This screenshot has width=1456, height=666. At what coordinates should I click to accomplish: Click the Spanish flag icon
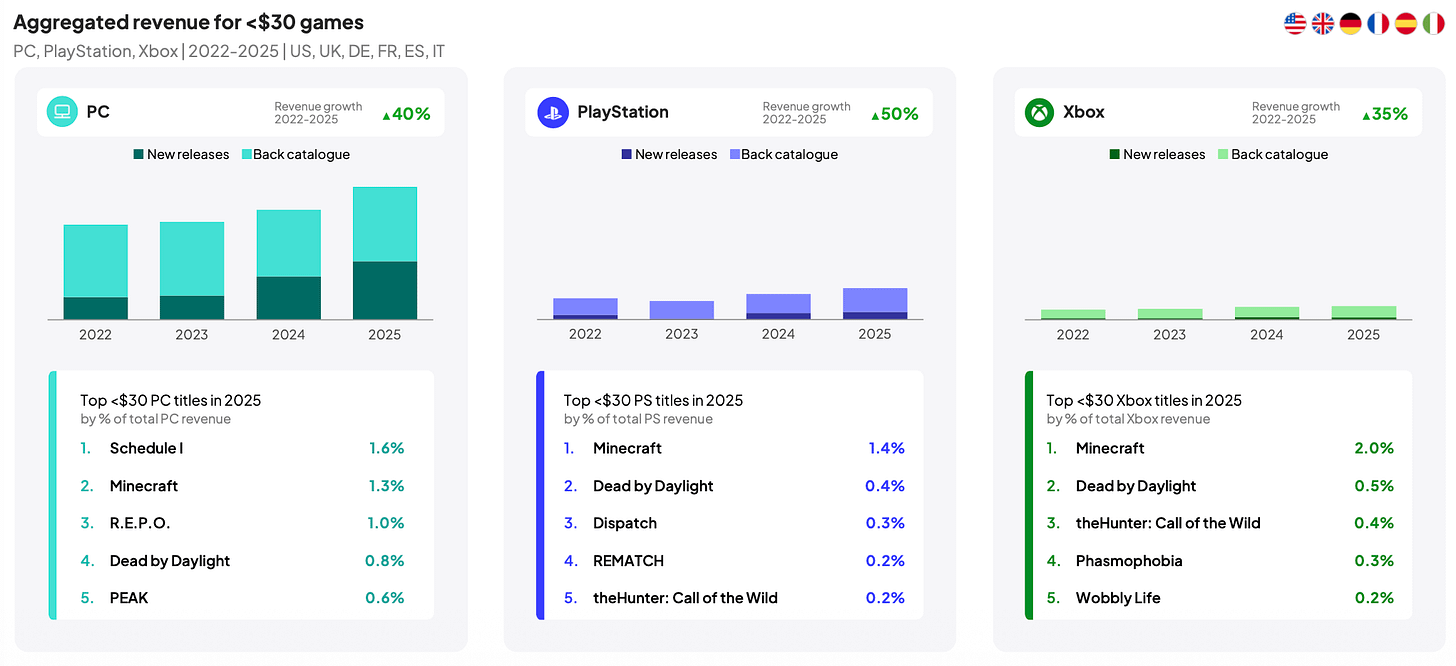pyautogui.click(x=1406, y=23)
